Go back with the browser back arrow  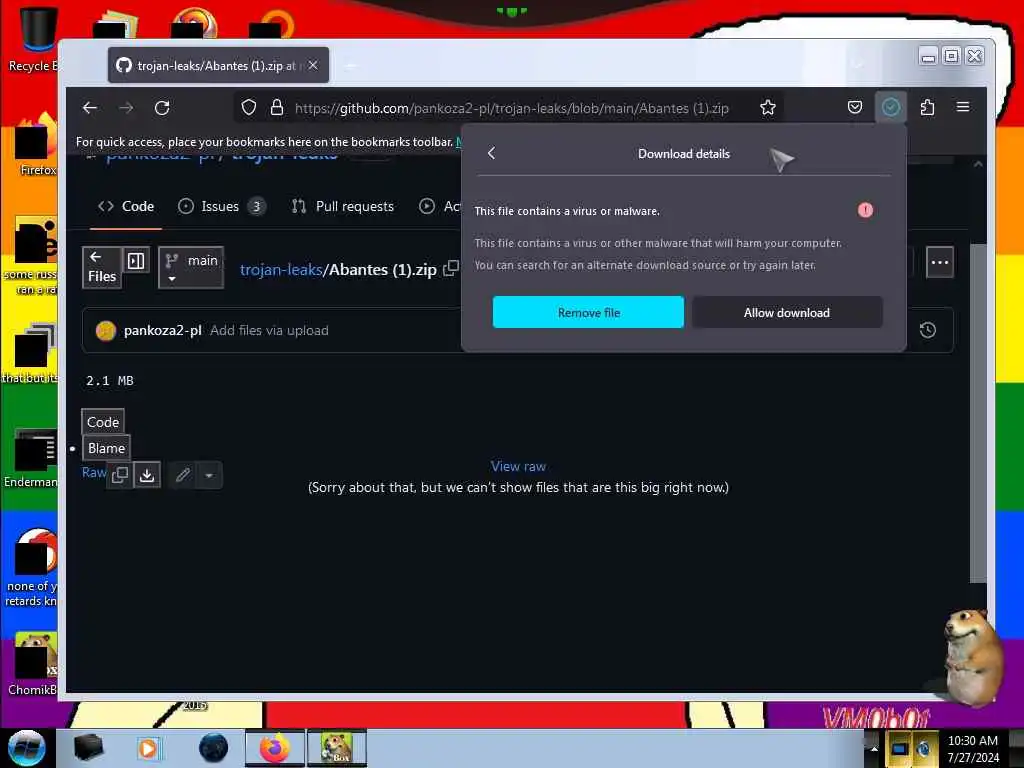tap(90, 108)
